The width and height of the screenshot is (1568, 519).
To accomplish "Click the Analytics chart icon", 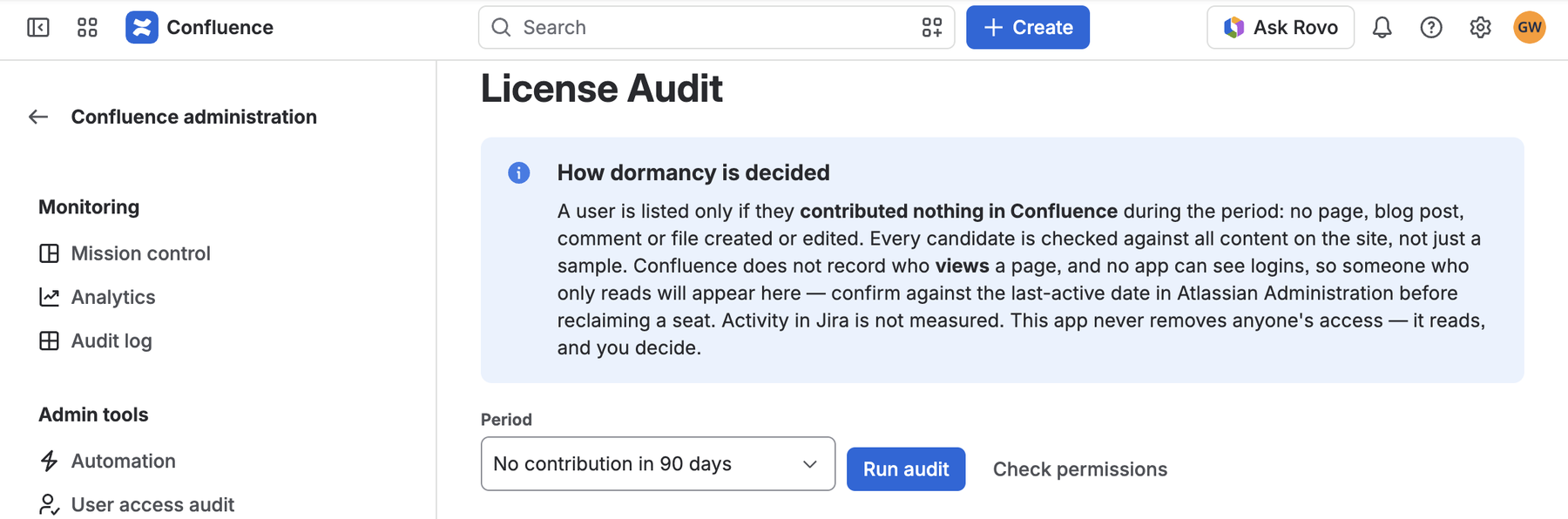I will click(x=50, y=297).
